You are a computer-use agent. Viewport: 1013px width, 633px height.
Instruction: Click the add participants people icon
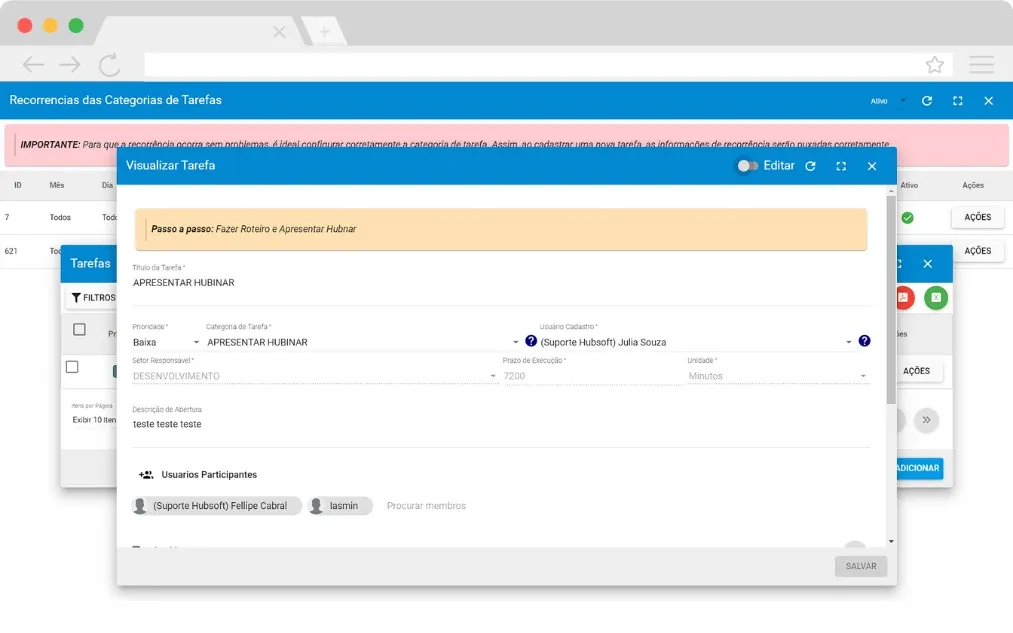tap(146, 475)
